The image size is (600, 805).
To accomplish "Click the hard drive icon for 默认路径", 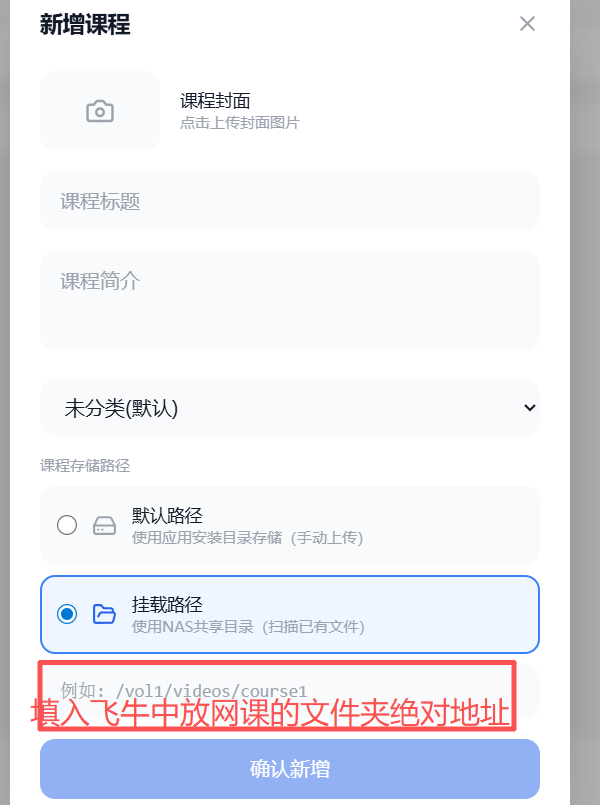I will tap(104, 526).
